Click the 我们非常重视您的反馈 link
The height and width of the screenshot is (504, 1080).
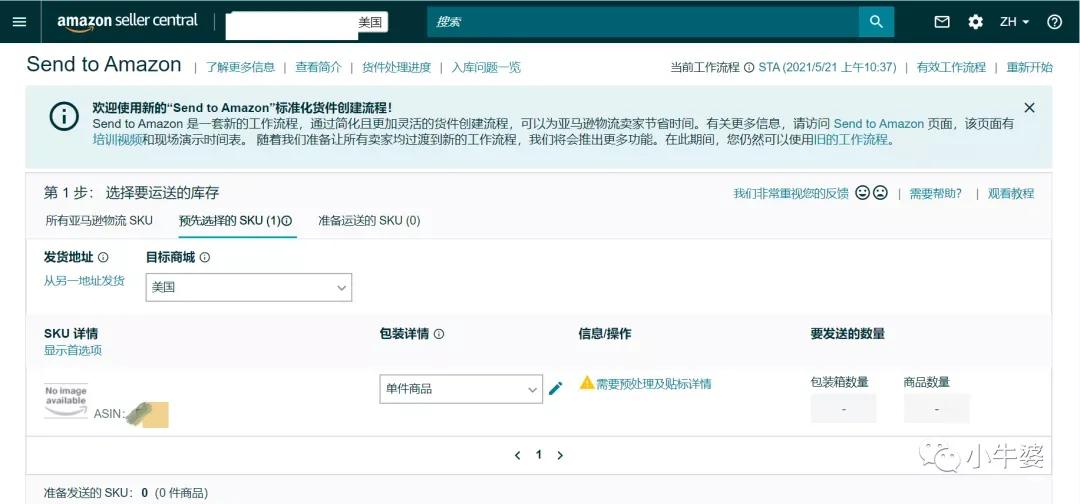click(x=791, y=194)
